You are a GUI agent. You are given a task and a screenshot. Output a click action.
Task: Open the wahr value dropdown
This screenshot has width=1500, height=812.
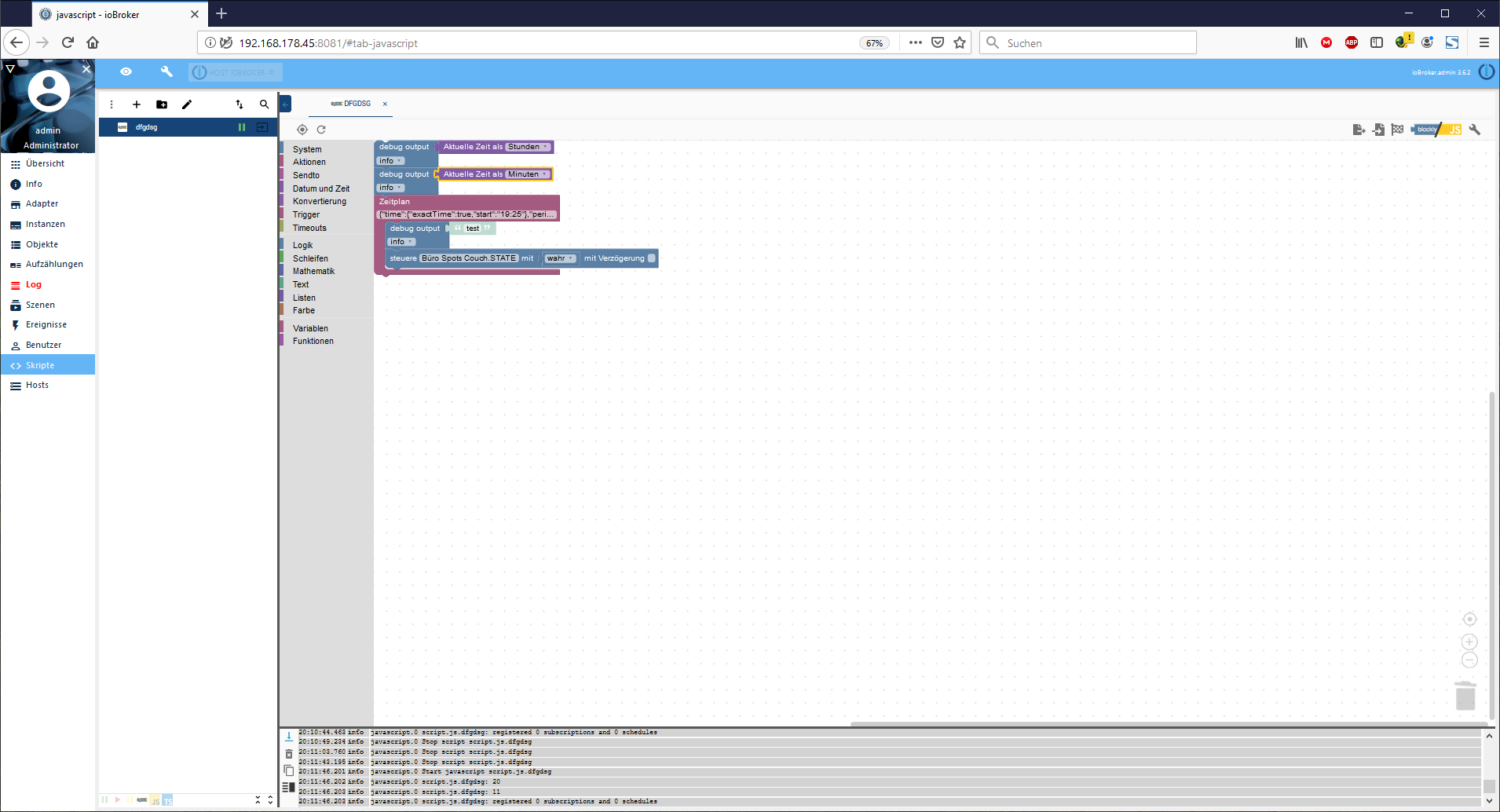(x=561, y=258)
